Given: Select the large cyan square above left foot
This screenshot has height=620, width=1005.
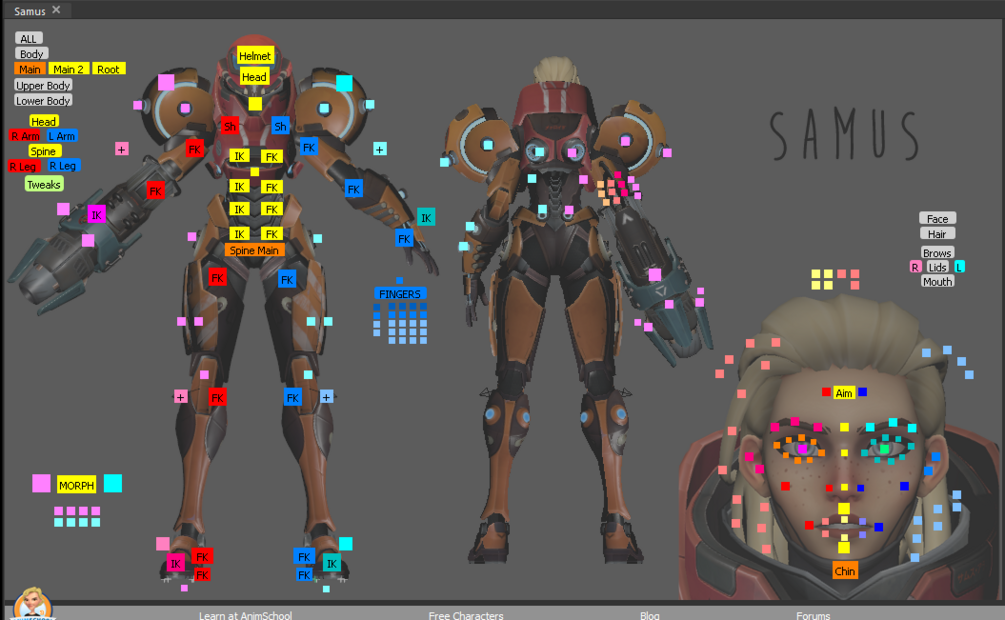Looking at the screenshot, I should [x=345, y=544].
